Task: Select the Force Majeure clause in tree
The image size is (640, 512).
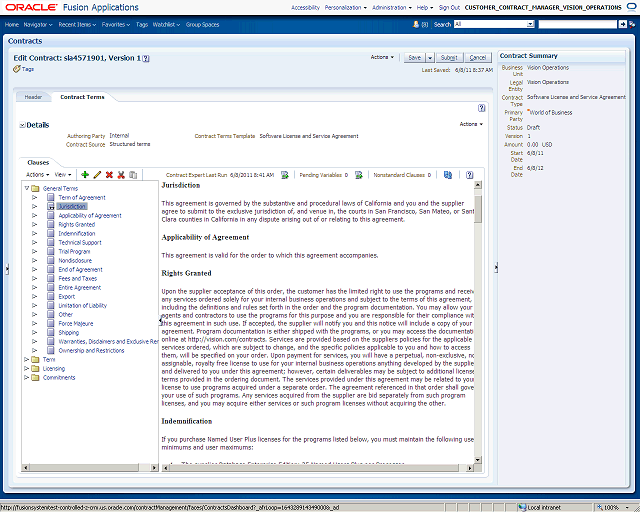Action: coord(76,323)
